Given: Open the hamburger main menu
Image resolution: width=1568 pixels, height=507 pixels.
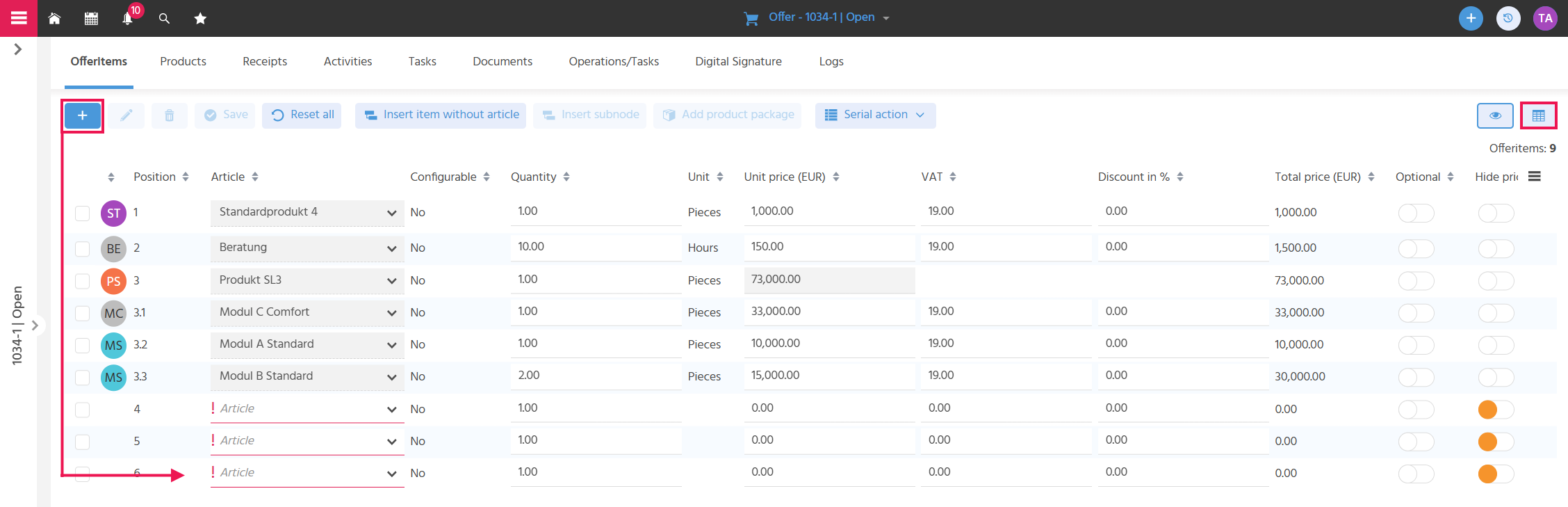Looking at the screenshot, I should point(19,18).
